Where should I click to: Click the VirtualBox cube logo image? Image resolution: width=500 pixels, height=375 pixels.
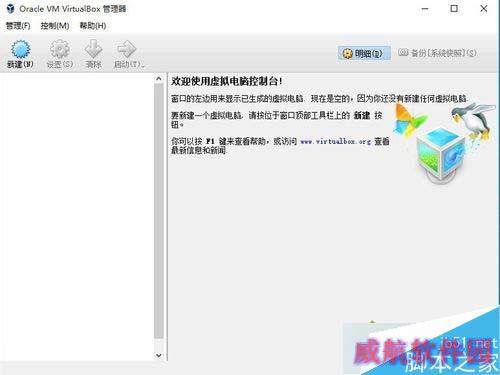[440, 155]
